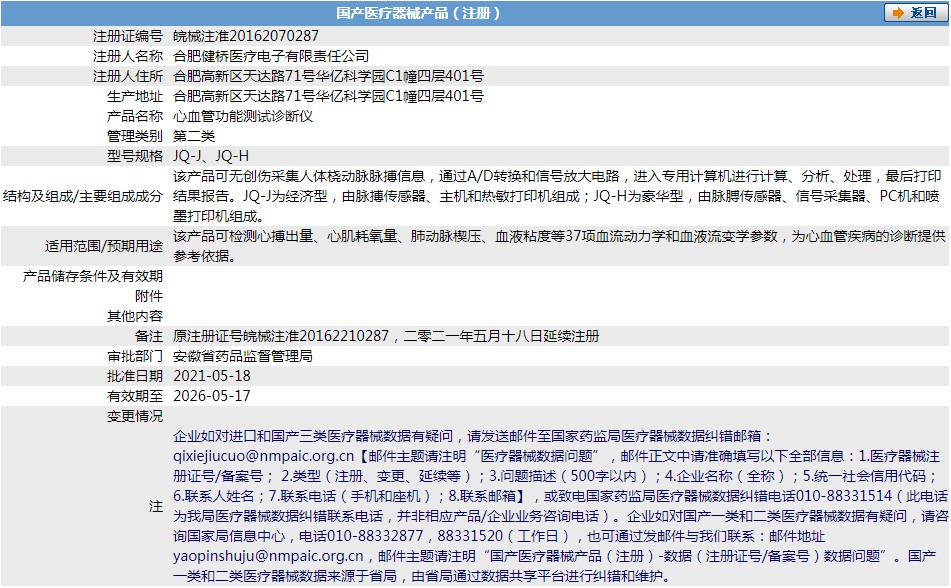Click the 批准日期 label
Image resolution: width=951 pixels, height=588 pixels.
pyautogui.click(x=135, y=376)
